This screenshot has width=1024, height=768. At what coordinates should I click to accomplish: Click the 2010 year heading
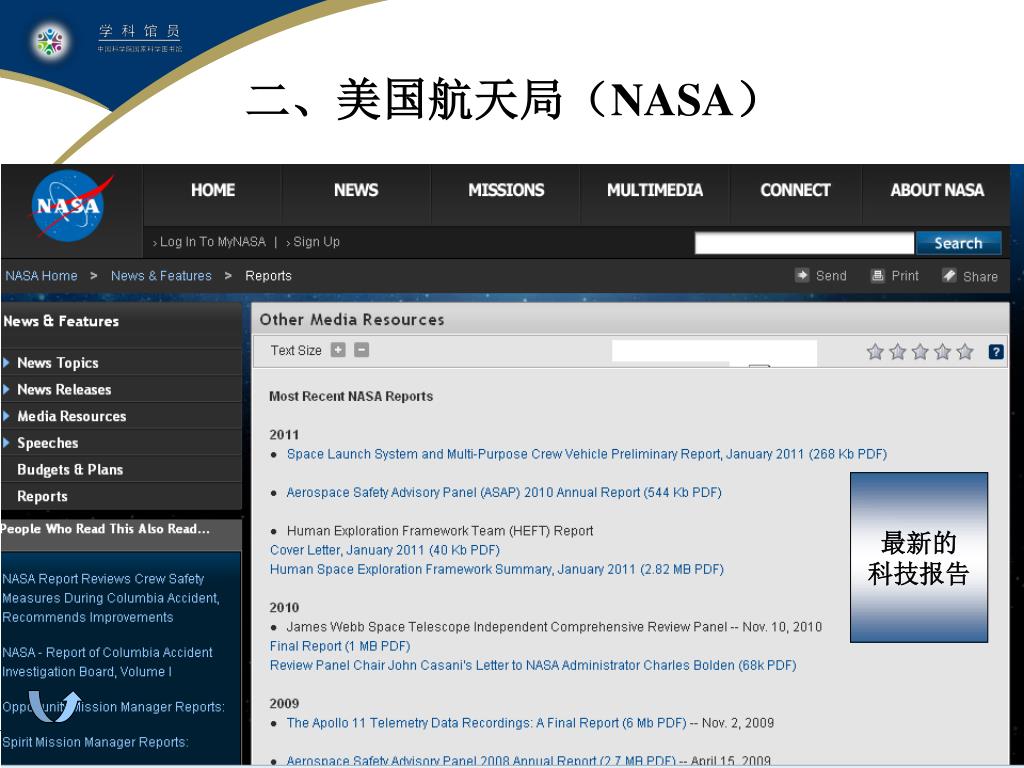click(284, 607)
